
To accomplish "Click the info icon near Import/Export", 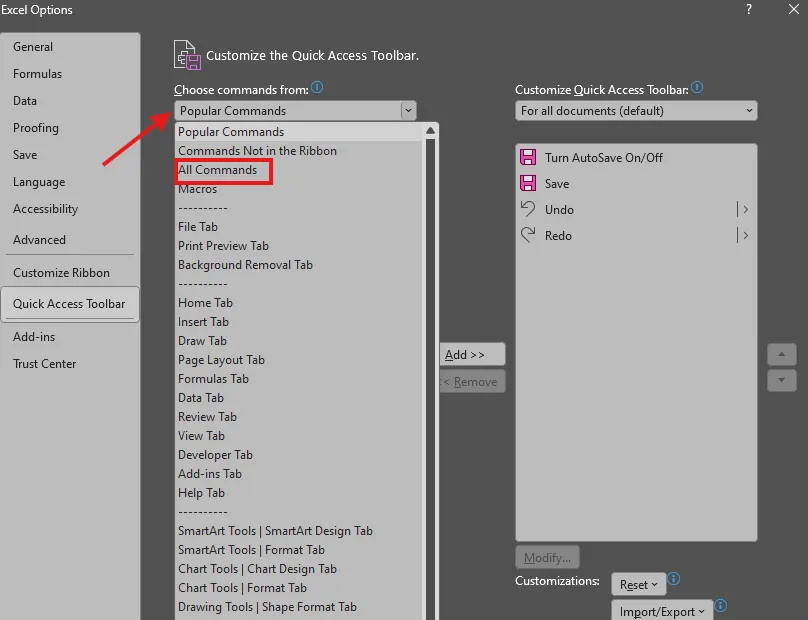I will [720, 607].
